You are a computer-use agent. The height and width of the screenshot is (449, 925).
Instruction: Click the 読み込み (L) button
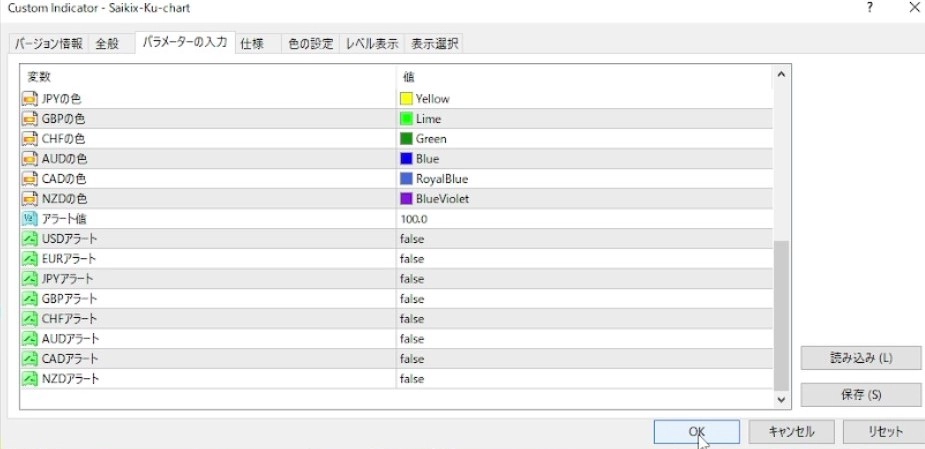click(861, 358)
